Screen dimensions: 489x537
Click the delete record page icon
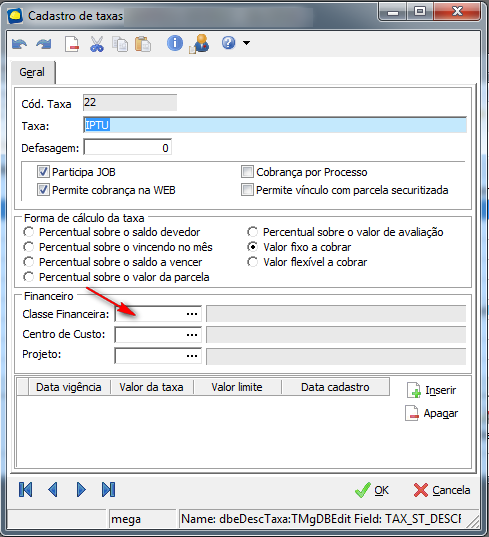[x=72, y=44]
